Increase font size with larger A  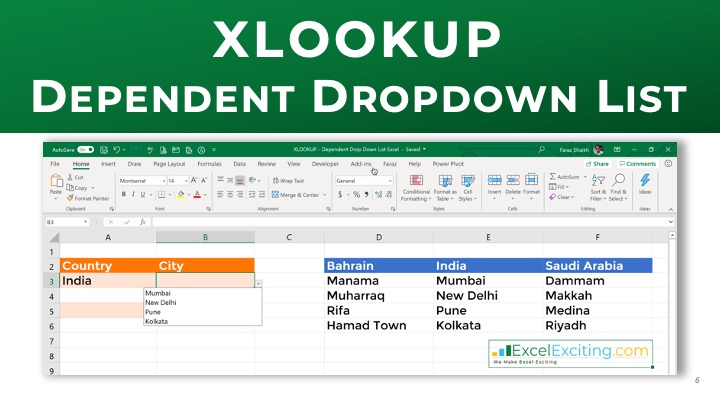click(194, 180)
